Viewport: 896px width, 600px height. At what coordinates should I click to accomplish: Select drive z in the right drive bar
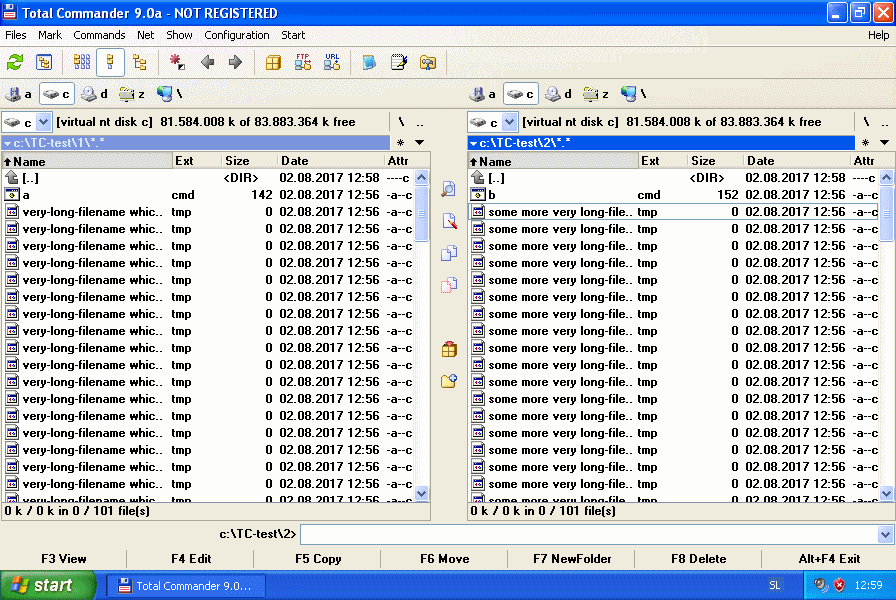click(597, 94)
